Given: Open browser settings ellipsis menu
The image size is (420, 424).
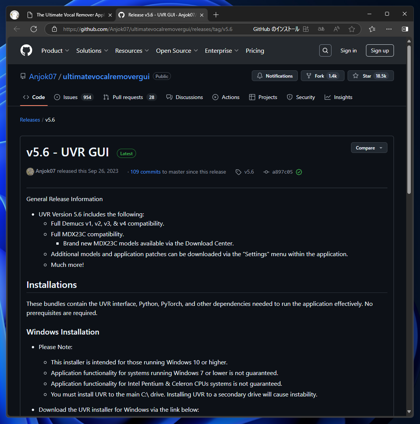Looking at the screenshot, I should (389, 29).
